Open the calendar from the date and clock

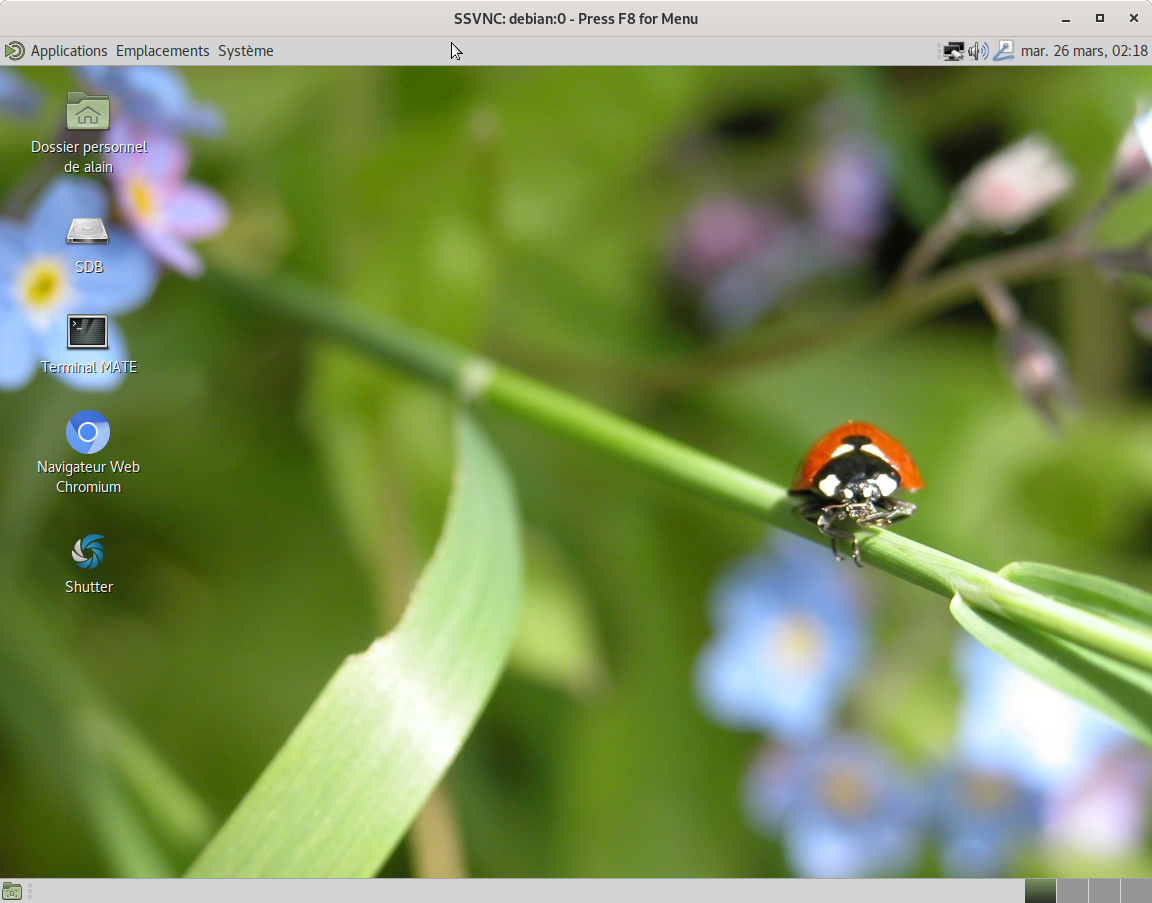(x=1084, y=51)
